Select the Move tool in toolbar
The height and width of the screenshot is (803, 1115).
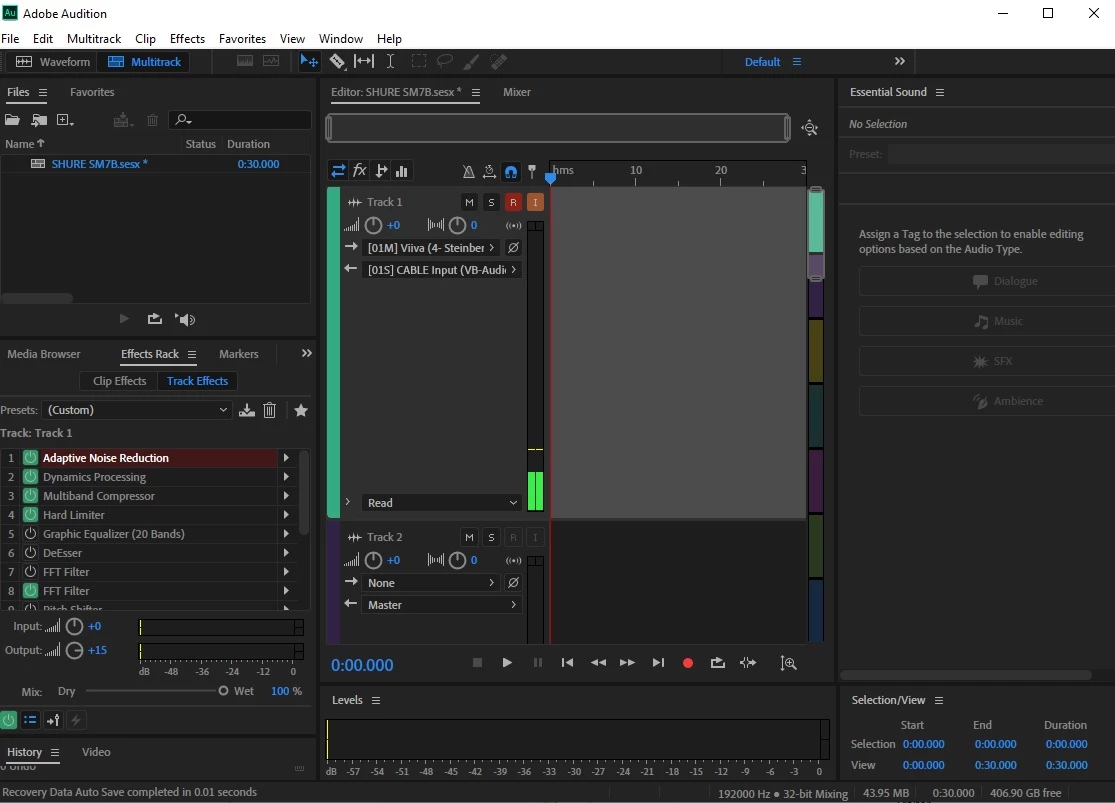tap(309, 61)
